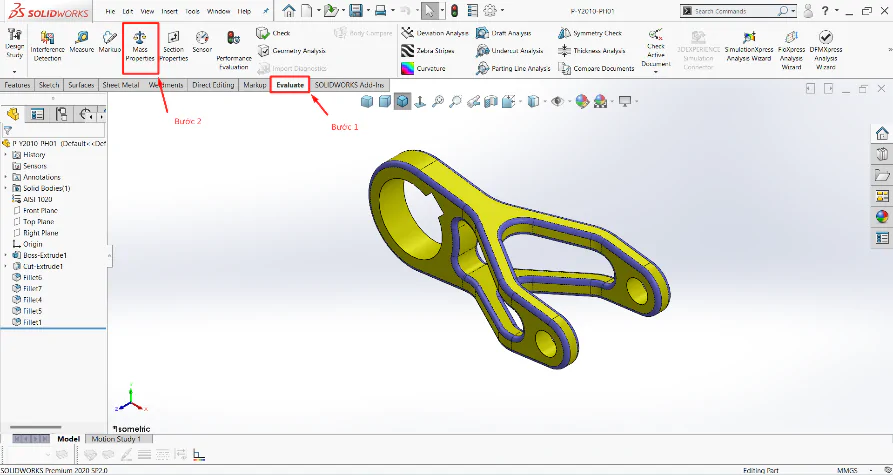Open Section Properties
This screenshot has width=893, height=475.
coord(173,47)
